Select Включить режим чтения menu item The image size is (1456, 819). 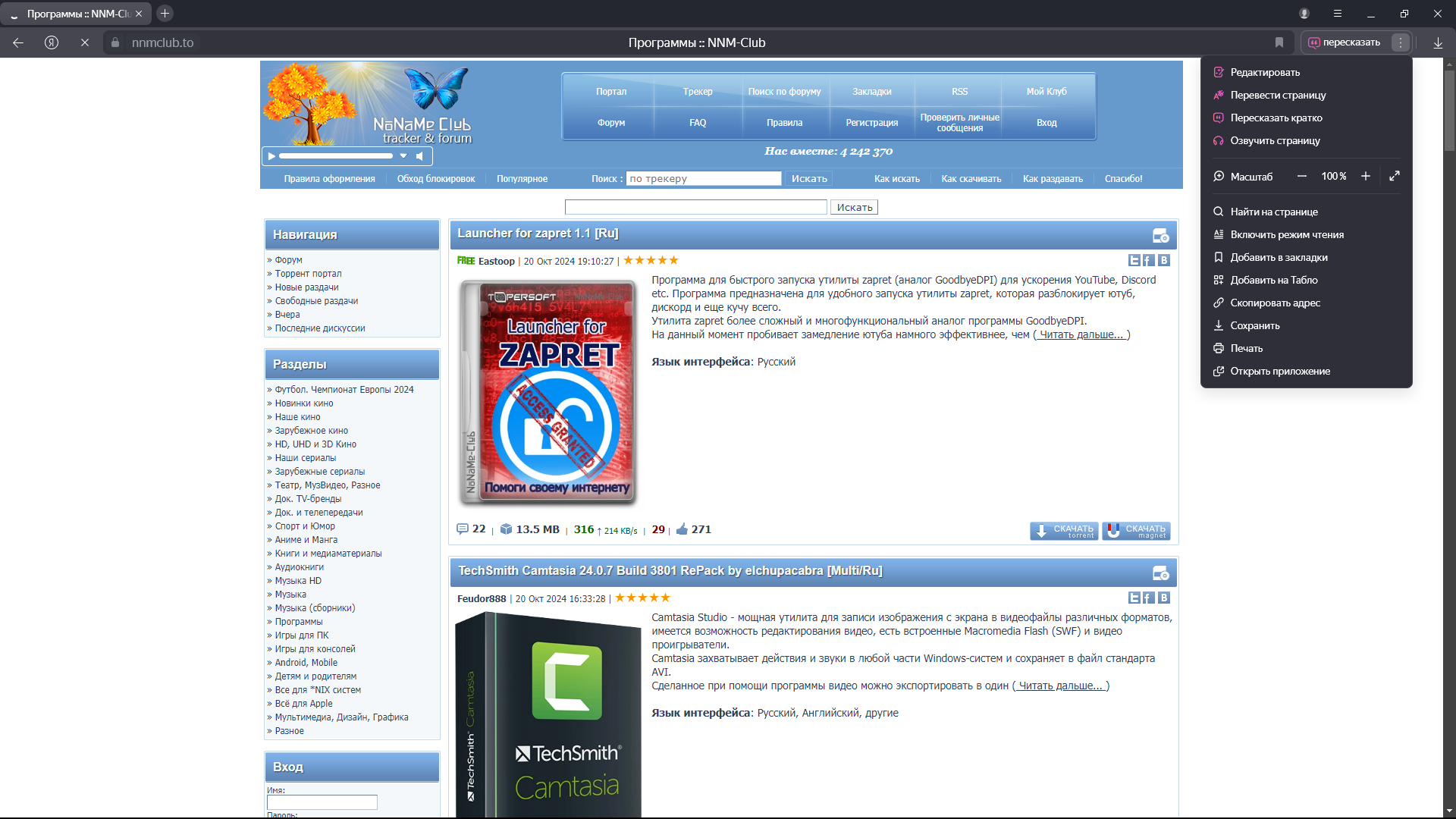tap(1306, 234)
